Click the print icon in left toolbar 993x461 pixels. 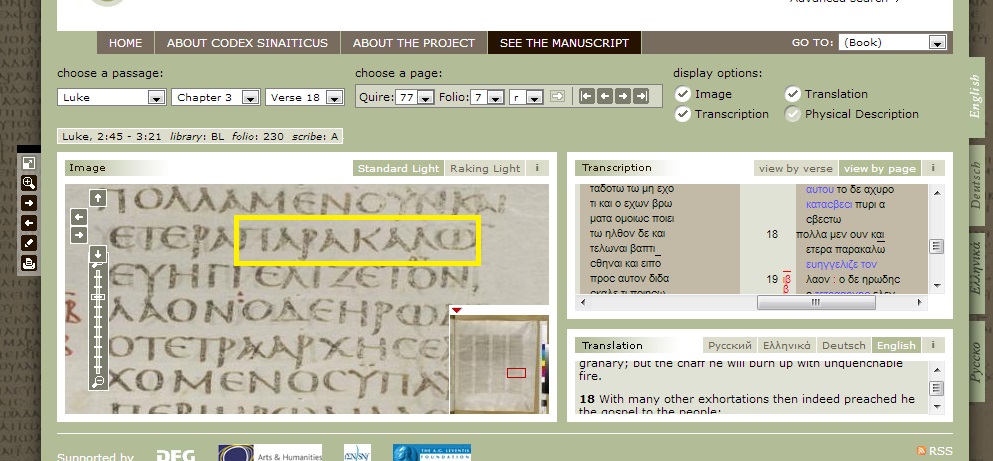point(28,263)
